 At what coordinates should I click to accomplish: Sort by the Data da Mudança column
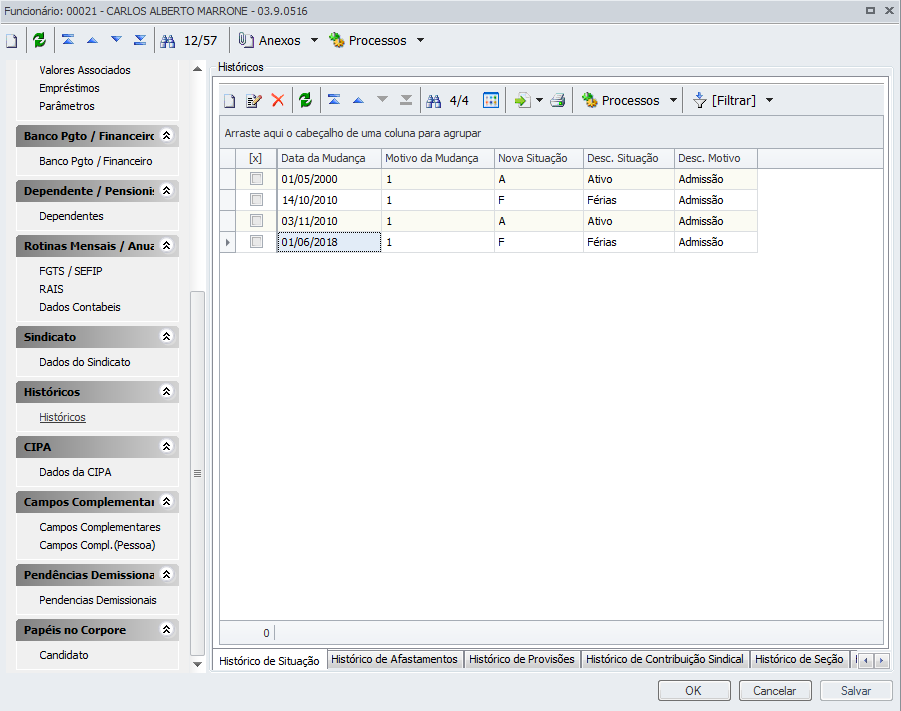329,158
